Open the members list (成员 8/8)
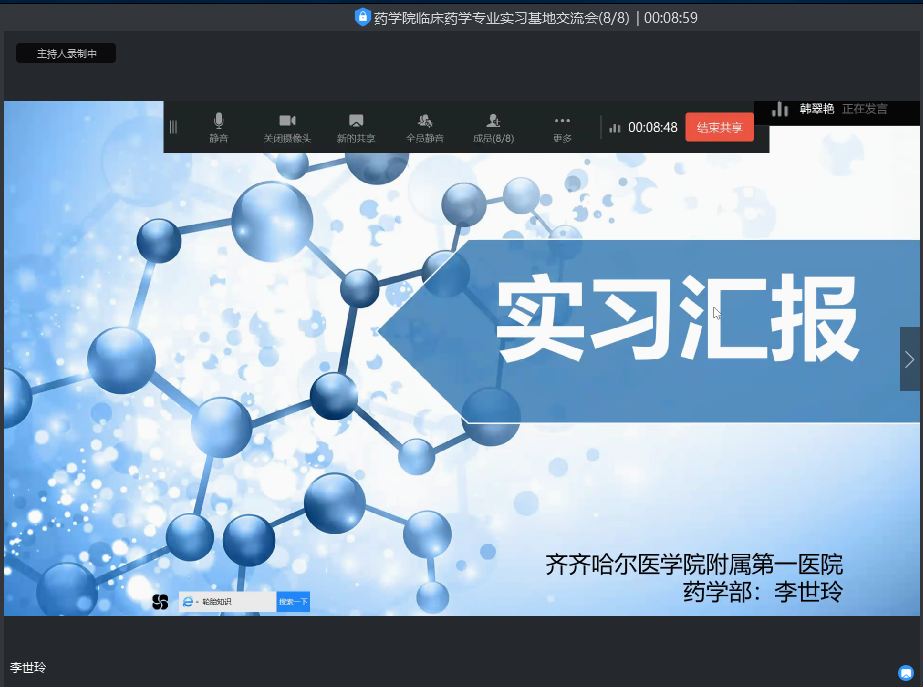The image size is (923, 687). (493, 127)
